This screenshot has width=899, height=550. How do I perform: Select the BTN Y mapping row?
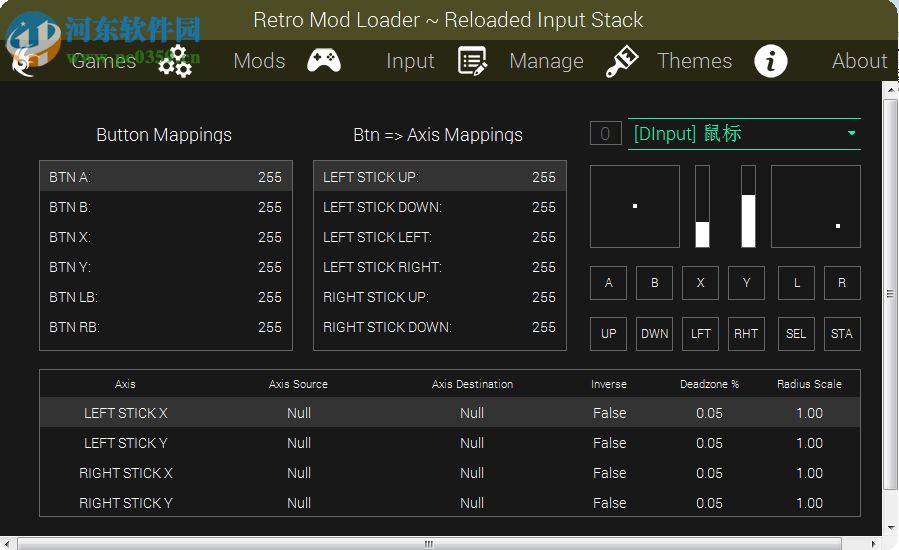[166, 267]
